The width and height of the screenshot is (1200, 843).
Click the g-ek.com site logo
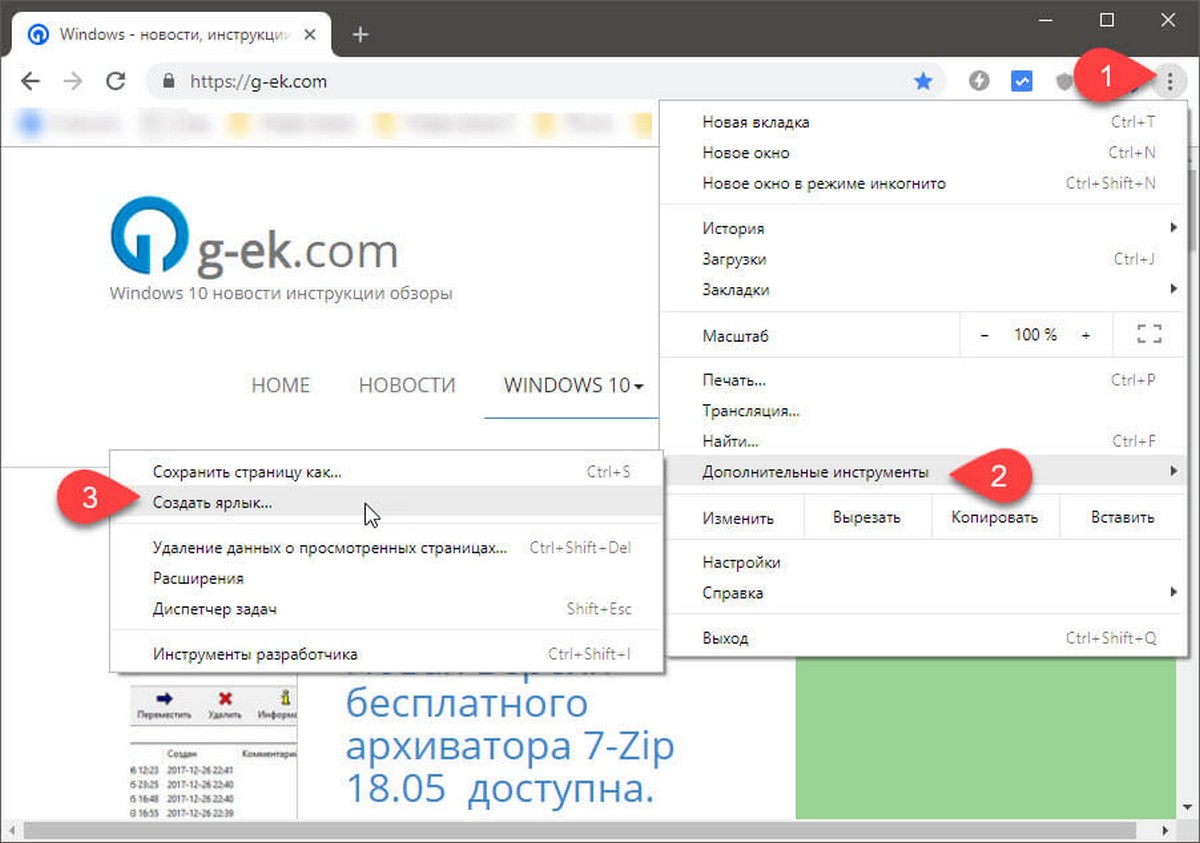pos(254,248)
